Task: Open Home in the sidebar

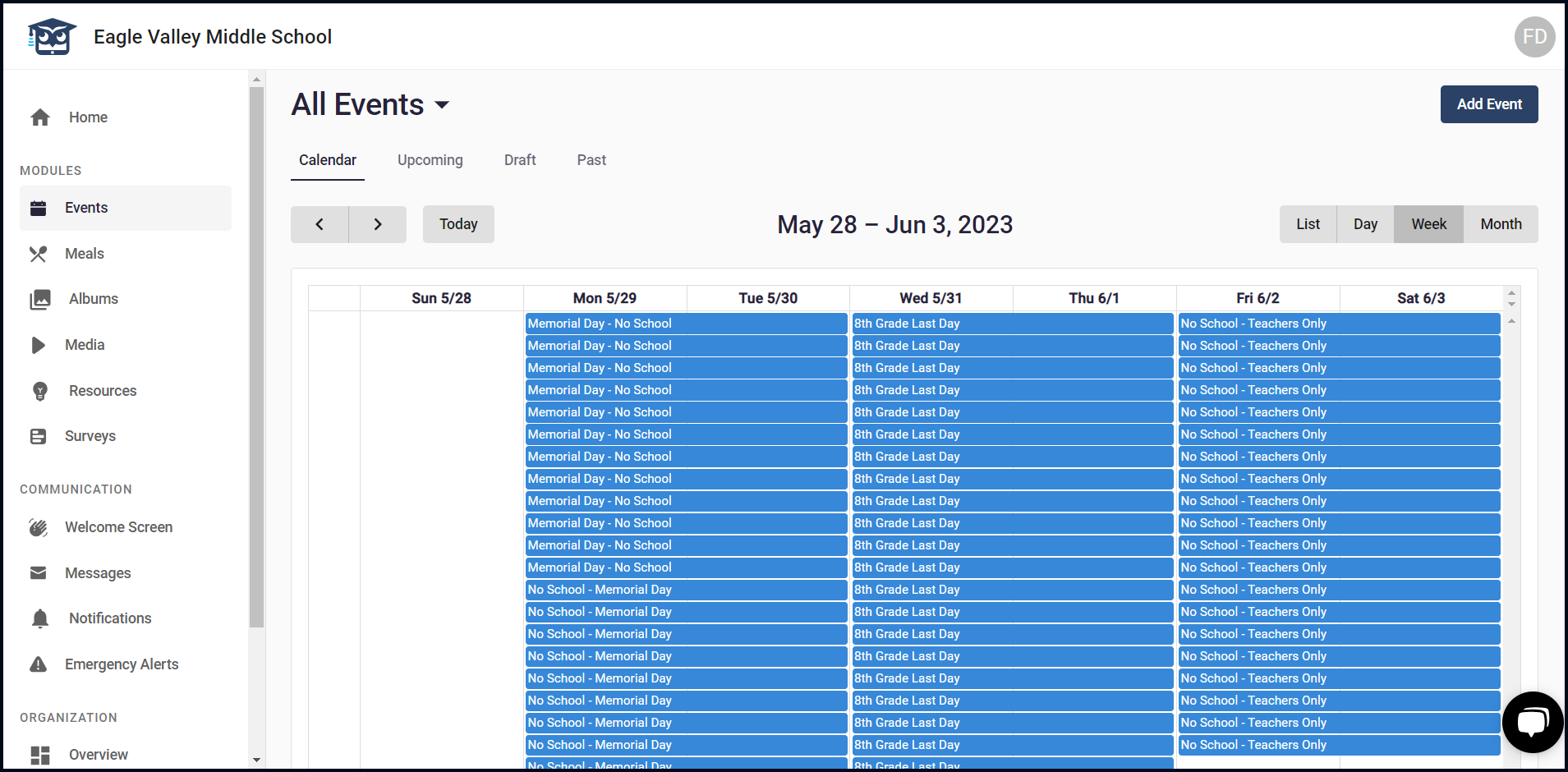Action: coord(126,117)
